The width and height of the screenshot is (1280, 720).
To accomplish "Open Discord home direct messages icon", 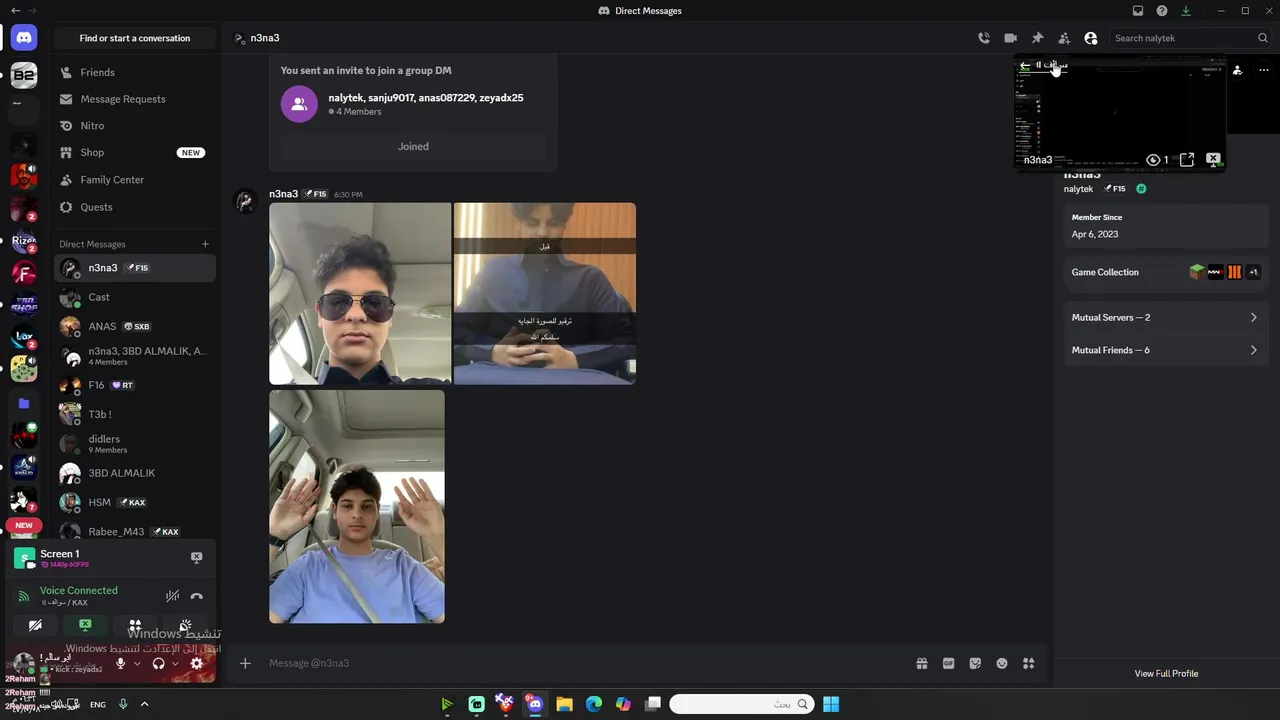I will (24, 38).
